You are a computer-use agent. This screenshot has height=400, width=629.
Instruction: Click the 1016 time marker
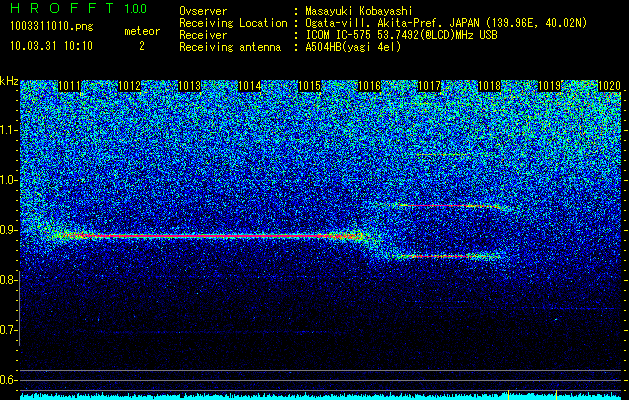point(369,86)
